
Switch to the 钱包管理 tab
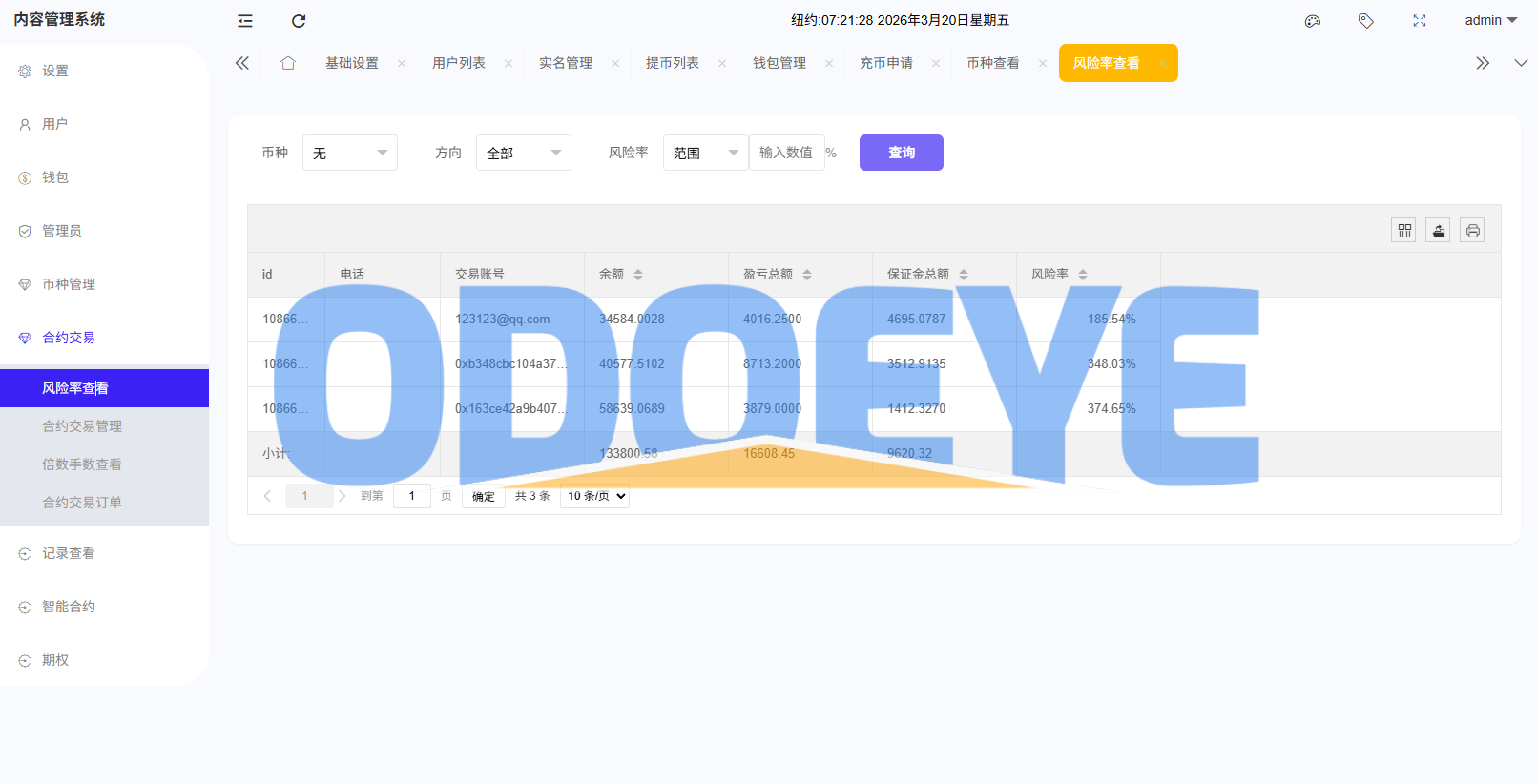779,63
